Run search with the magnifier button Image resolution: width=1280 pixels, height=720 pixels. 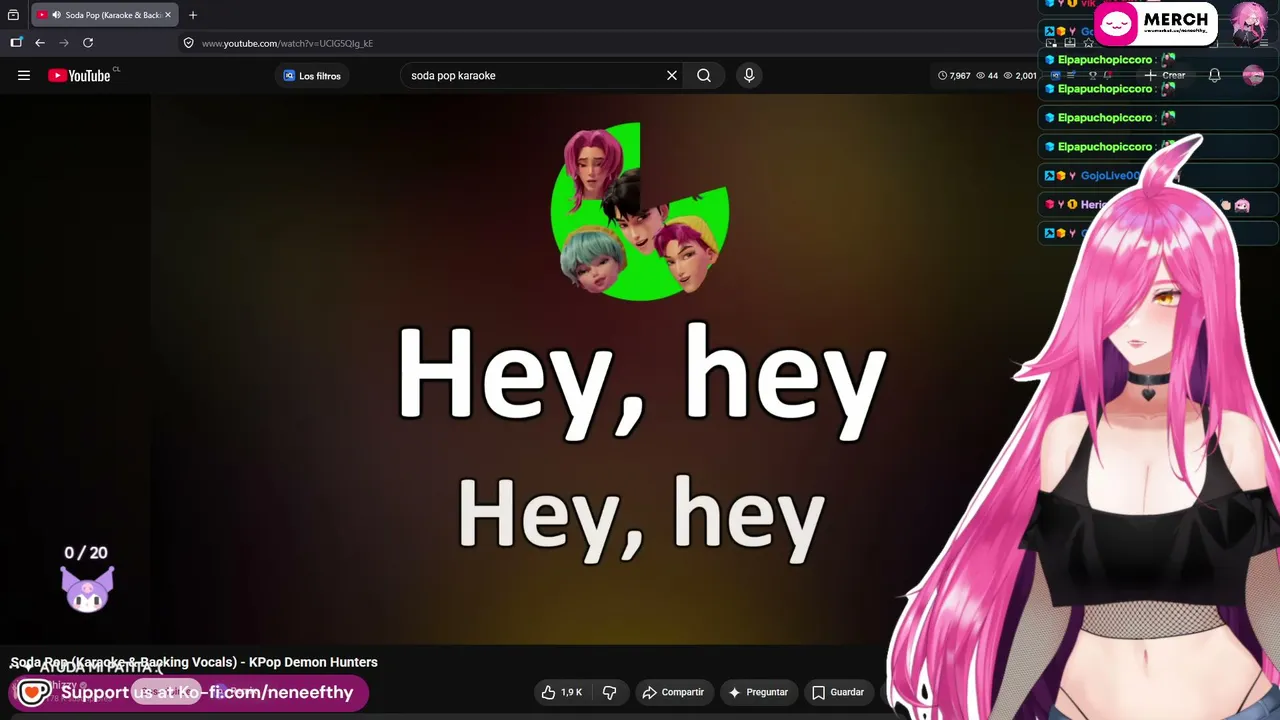704,75
